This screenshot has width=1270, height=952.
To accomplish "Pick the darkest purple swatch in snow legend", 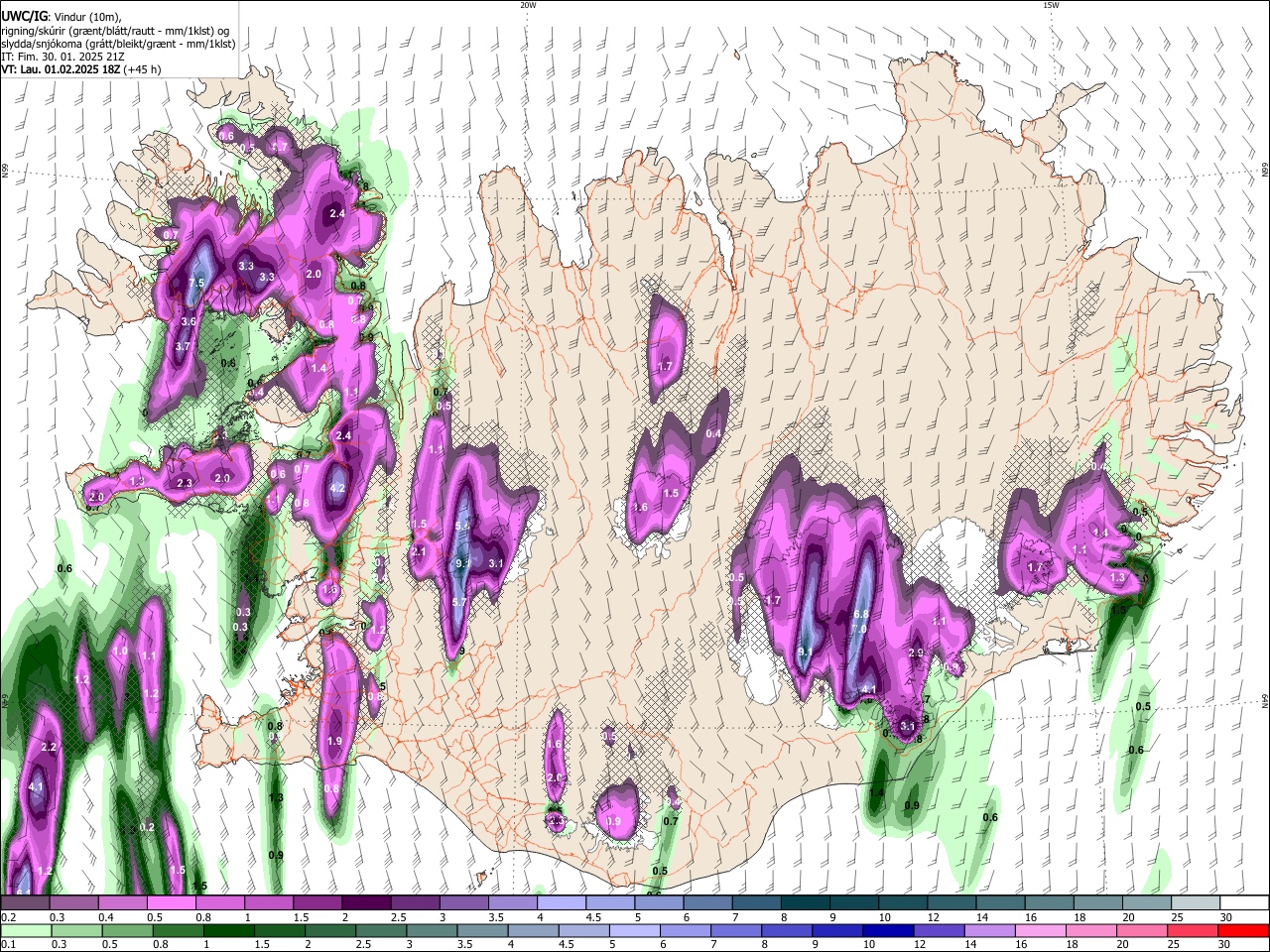I will pos(365,902).
